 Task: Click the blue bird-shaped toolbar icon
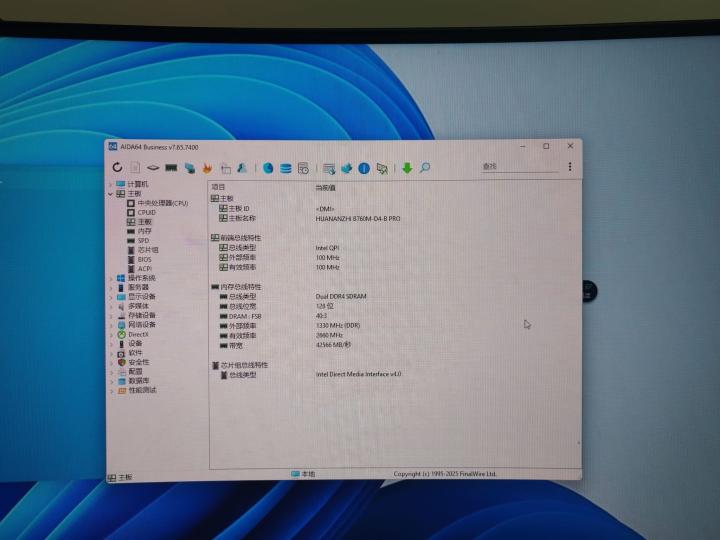click(x=346, y=169)
